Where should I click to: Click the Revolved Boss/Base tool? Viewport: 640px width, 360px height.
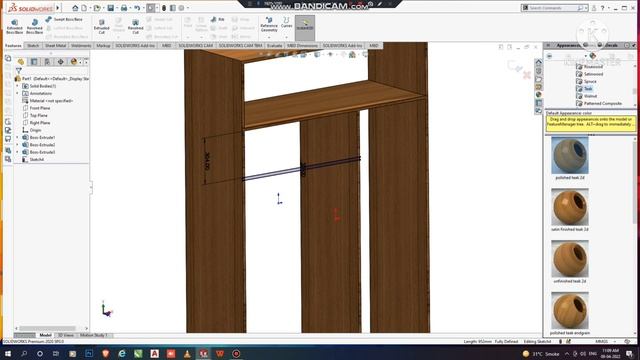click(34, 27)
